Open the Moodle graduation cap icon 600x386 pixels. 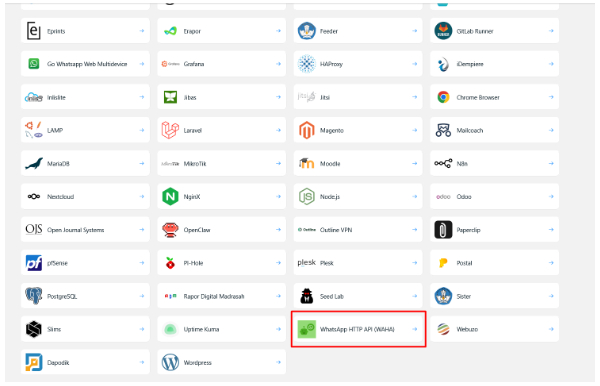(307, 163)
